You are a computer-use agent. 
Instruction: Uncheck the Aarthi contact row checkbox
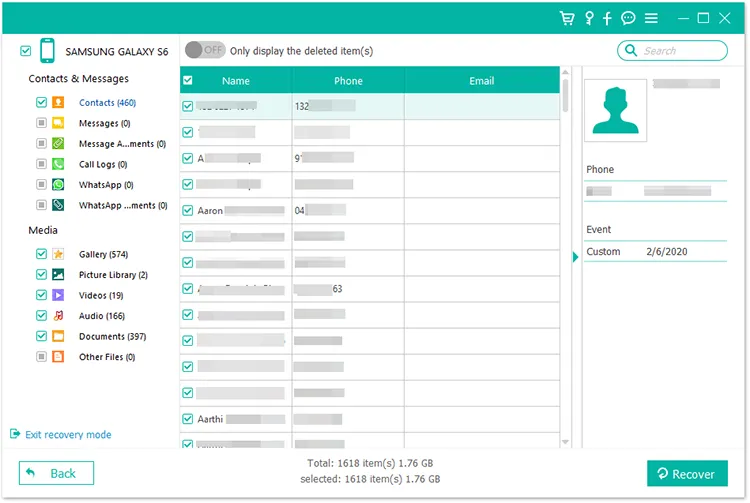[x=188, y=419]
